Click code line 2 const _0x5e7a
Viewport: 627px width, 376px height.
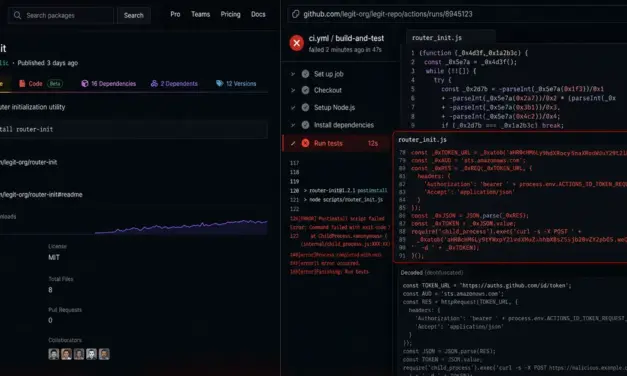point(470,62)
